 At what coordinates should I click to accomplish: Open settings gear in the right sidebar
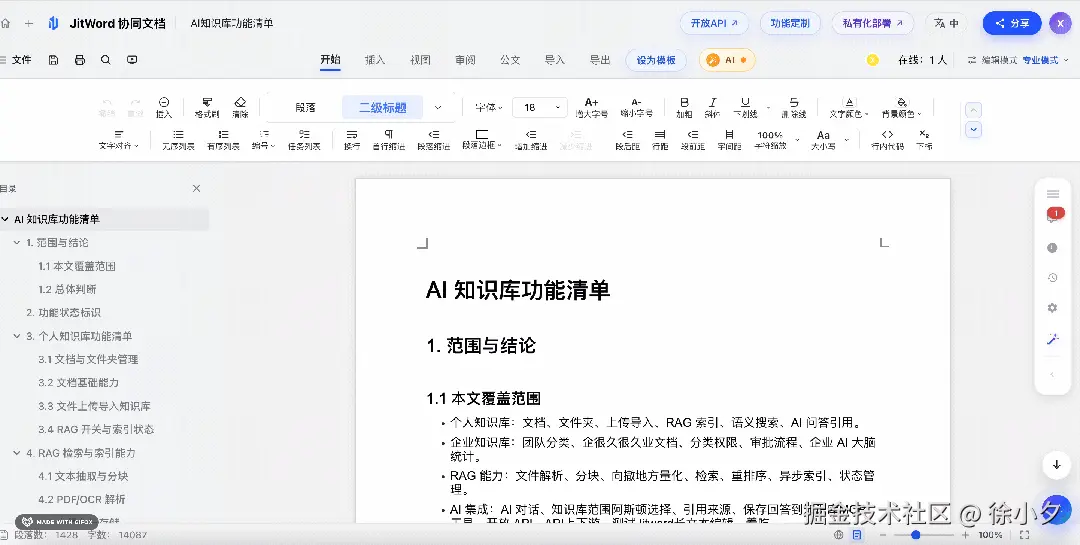tap(1052, 308)
